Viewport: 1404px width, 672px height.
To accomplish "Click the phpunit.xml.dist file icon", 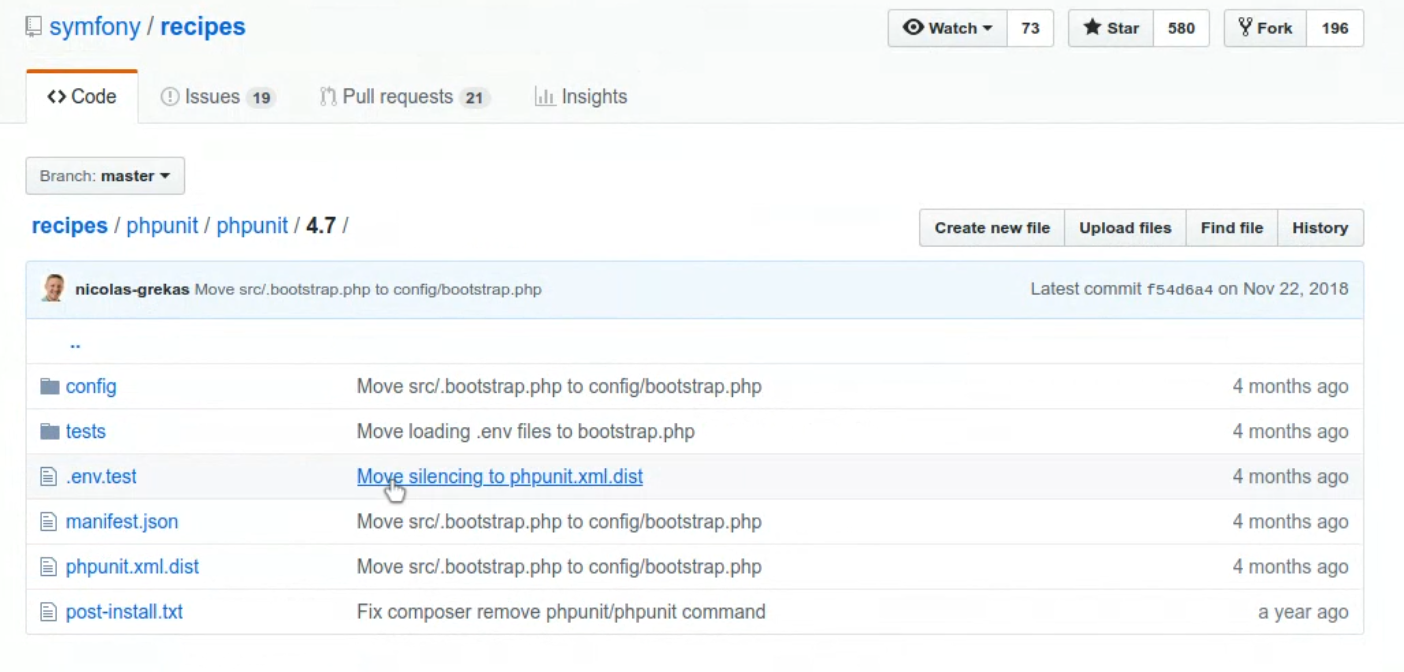I will [x=48, y=566].
